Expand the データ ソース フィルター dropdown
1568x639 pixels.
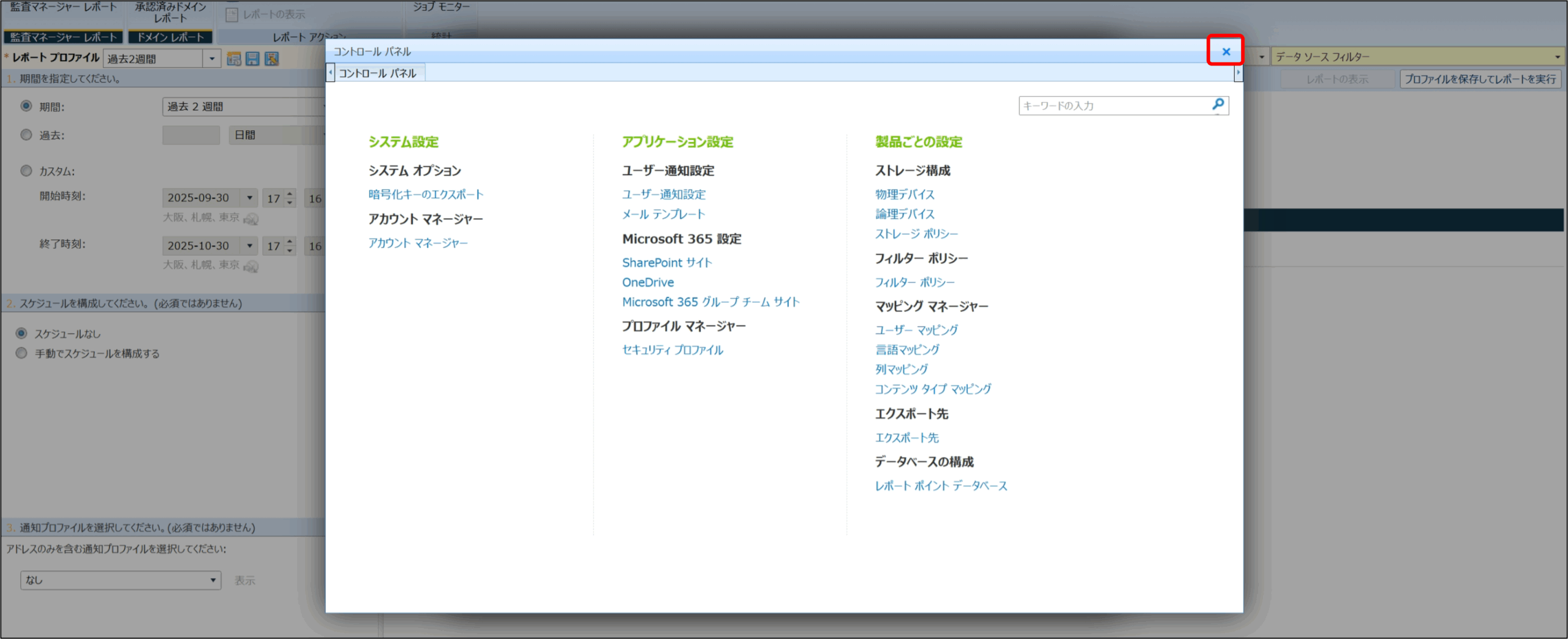coord(1557,57)
